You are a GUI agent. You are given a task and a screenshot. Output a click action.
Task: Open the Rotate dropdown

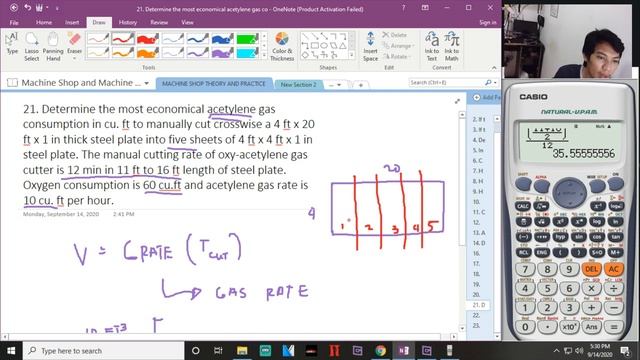[x=396, y=57]
